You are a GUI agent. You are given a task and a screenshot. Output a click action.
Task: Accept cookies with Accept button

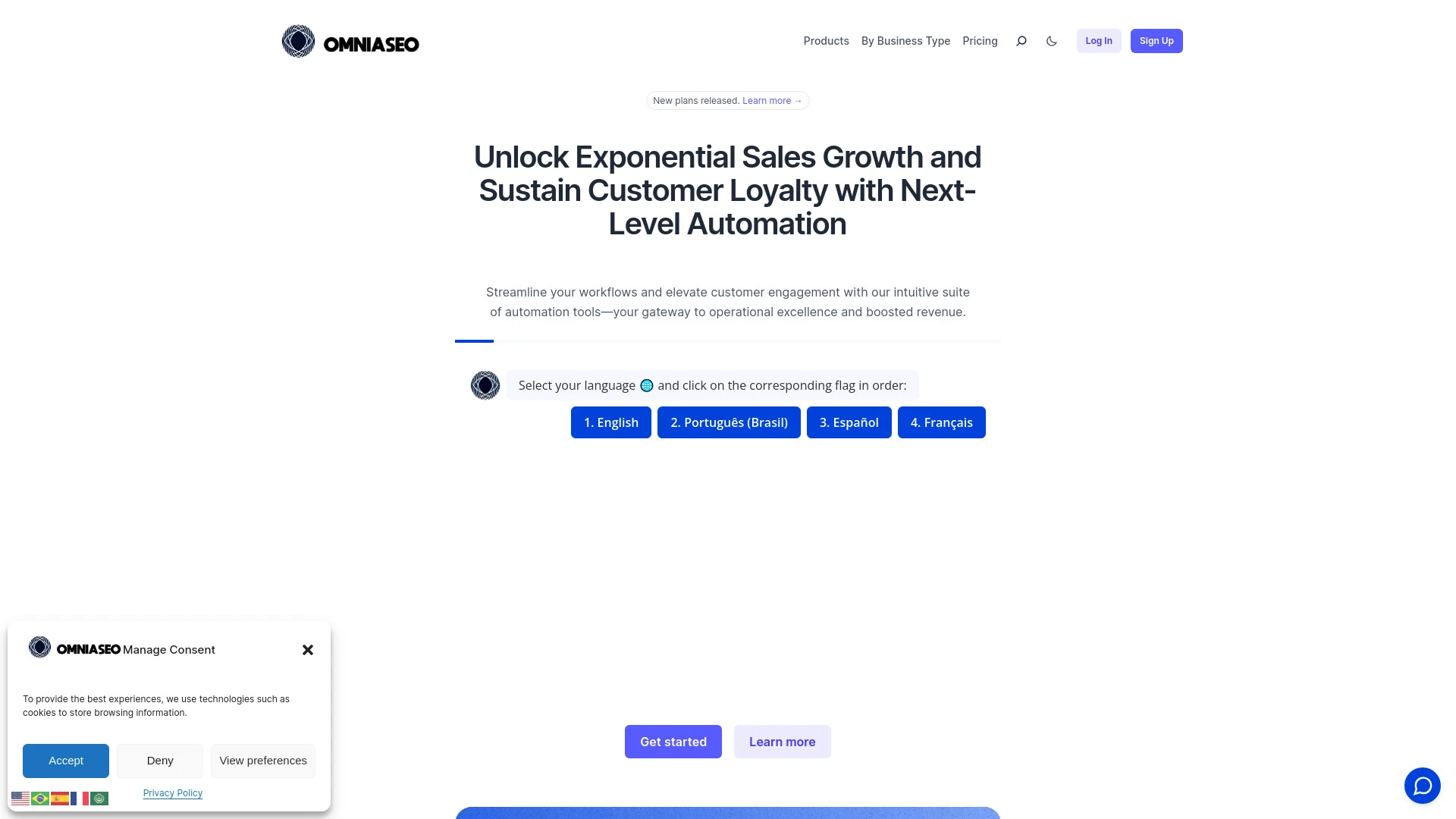[x=65, y=760]
